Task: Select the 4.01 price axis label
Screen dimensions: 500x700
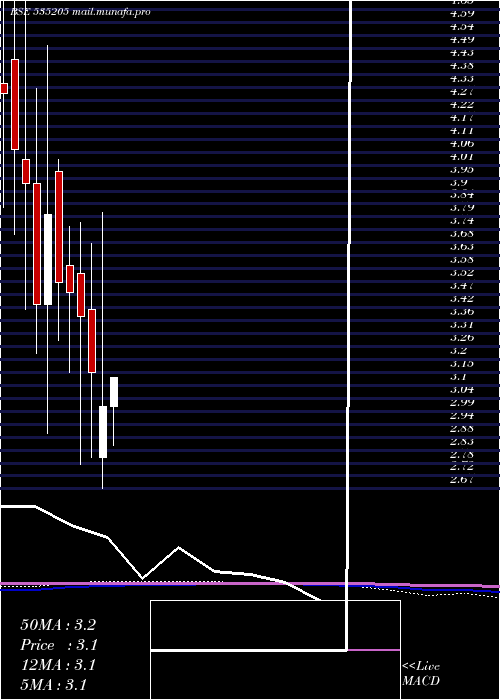Action: point(462,156)
